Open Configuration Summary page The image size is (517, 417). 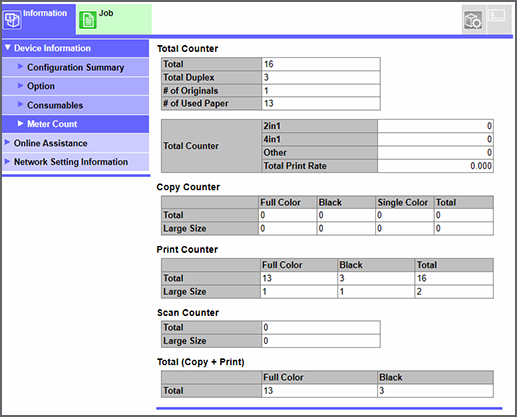[x=75, y=67]
